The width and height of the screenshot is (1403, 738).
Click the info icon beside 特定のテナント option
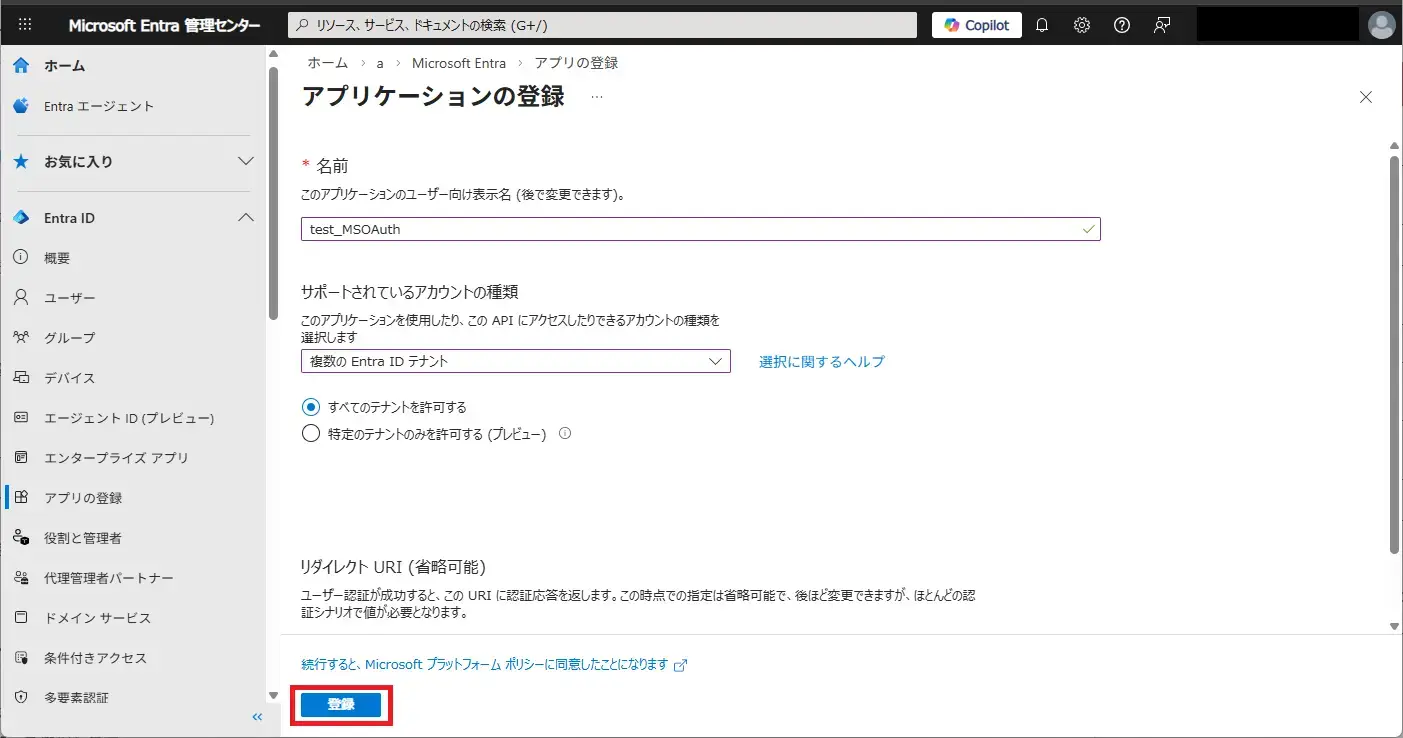pos(565,434)
